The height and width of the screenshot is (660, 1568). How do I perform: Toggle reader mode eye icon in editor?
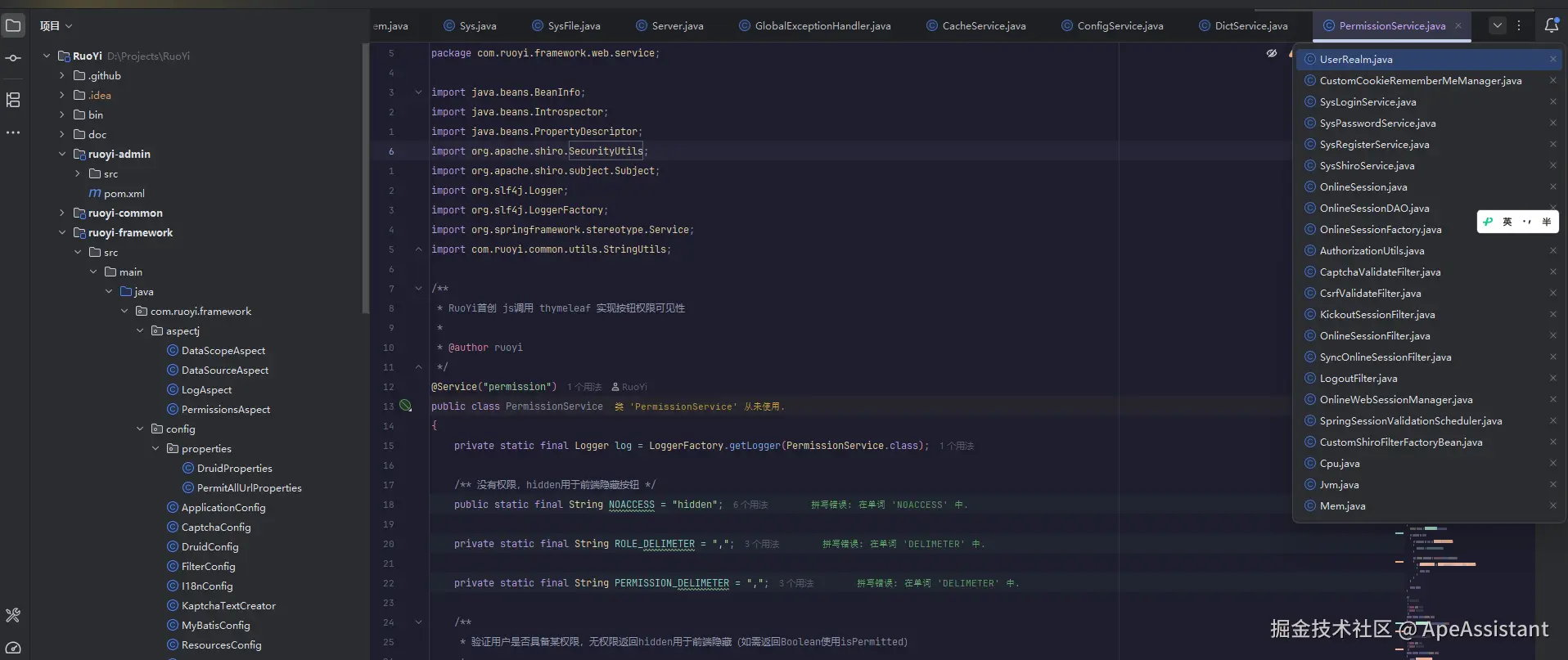1272,53
